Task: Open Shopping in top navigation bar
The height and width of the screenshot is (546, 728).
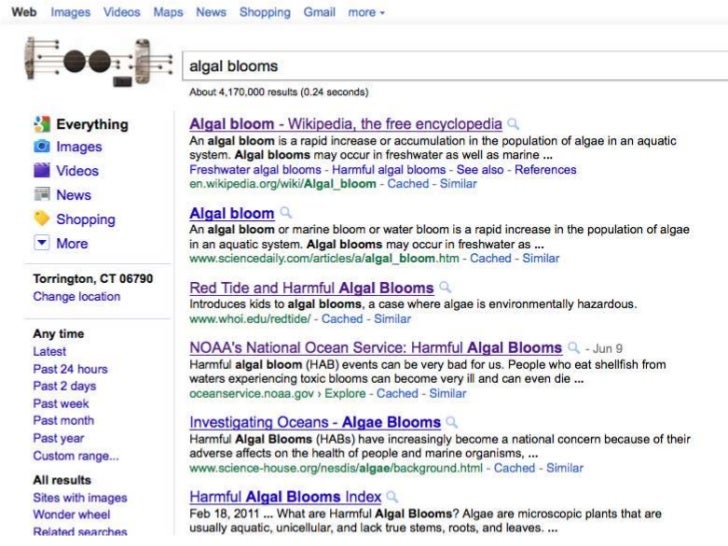Action: point(265,12)
